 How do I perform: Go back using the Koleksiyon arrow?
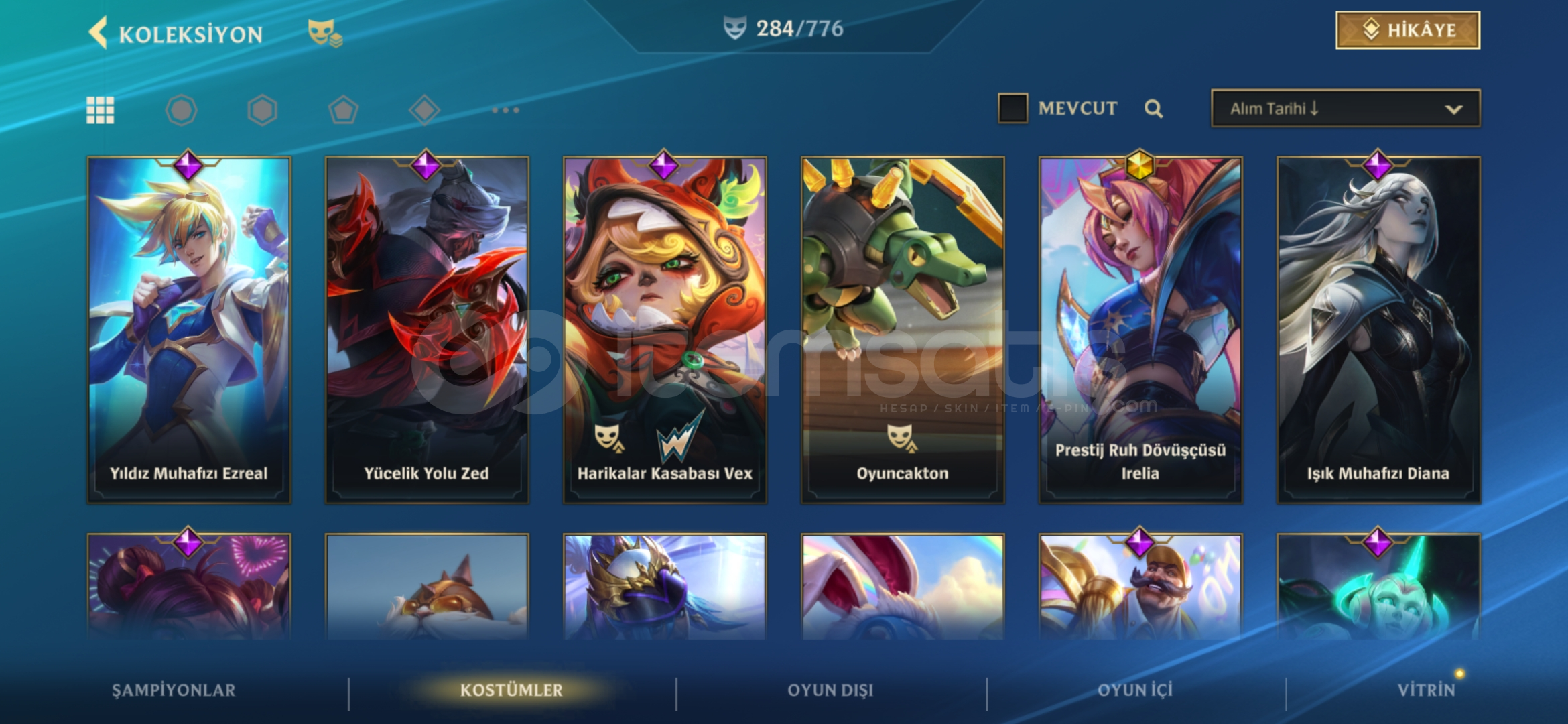coord(98,33)
